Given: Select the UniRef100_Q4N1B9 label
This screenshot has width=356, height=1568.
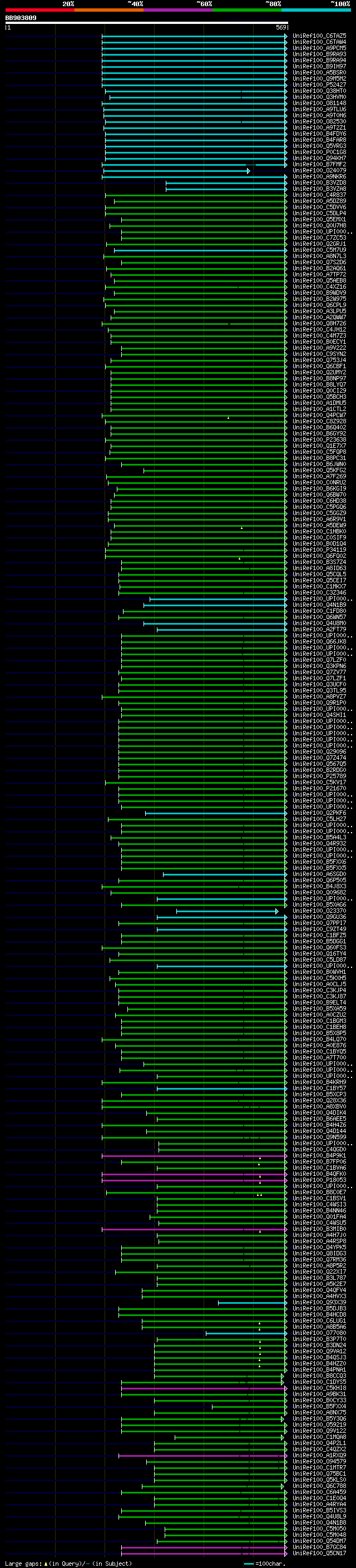Looking at the screenshot, I should pos(319,605).
